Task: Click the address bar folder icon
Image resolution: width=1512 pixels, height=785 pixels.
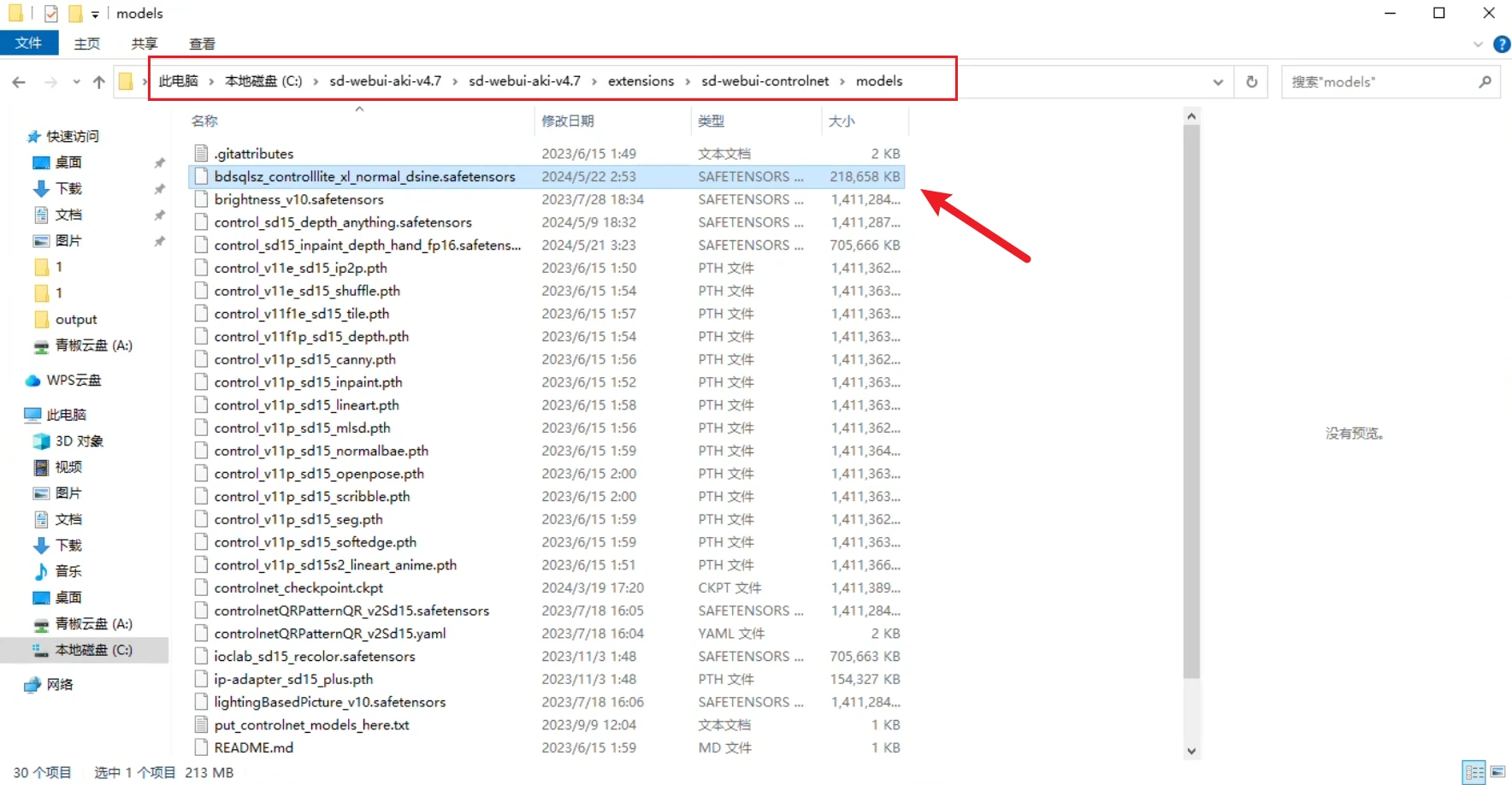Action: [126, 82]
